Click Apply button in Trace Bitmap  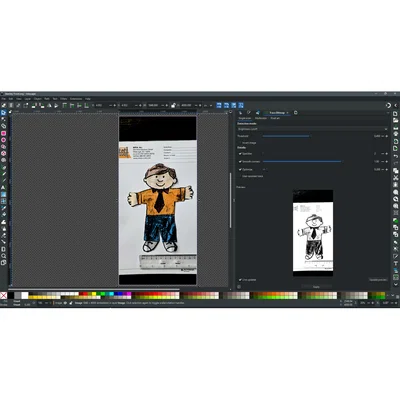point(316,287)
